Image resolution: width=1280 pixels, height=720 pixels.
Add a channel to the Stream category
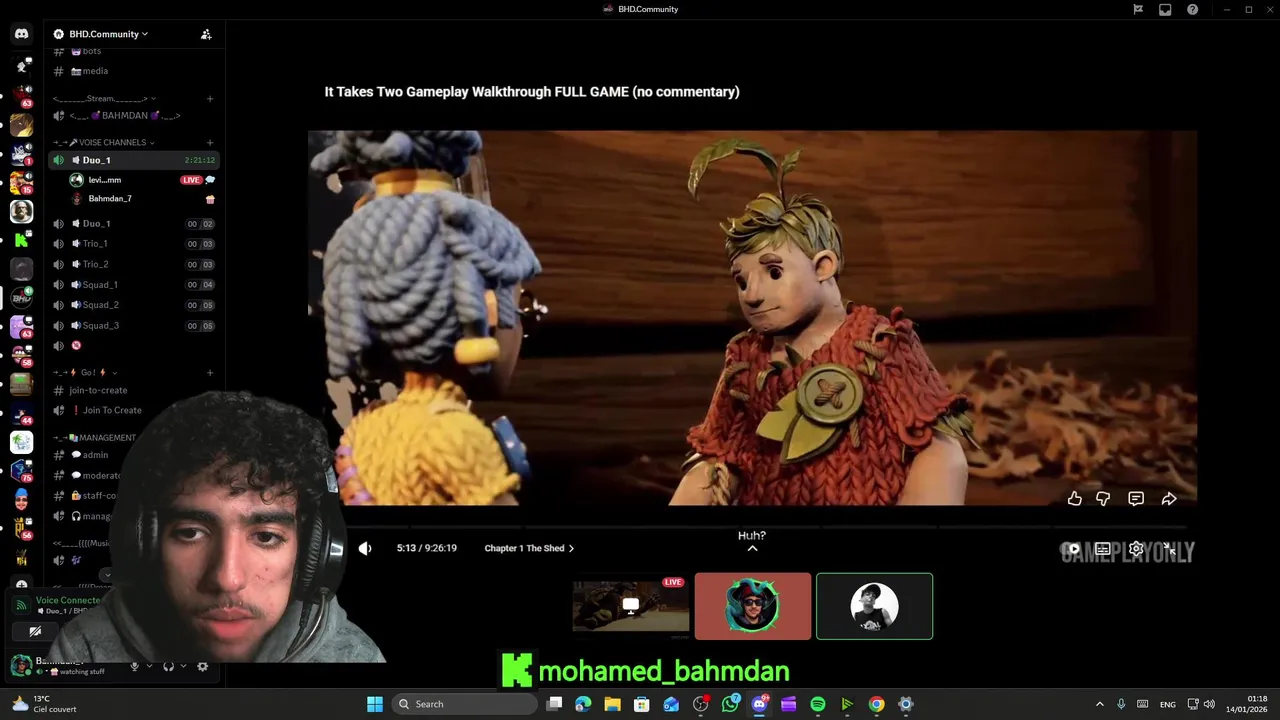[x=210, y=99]
